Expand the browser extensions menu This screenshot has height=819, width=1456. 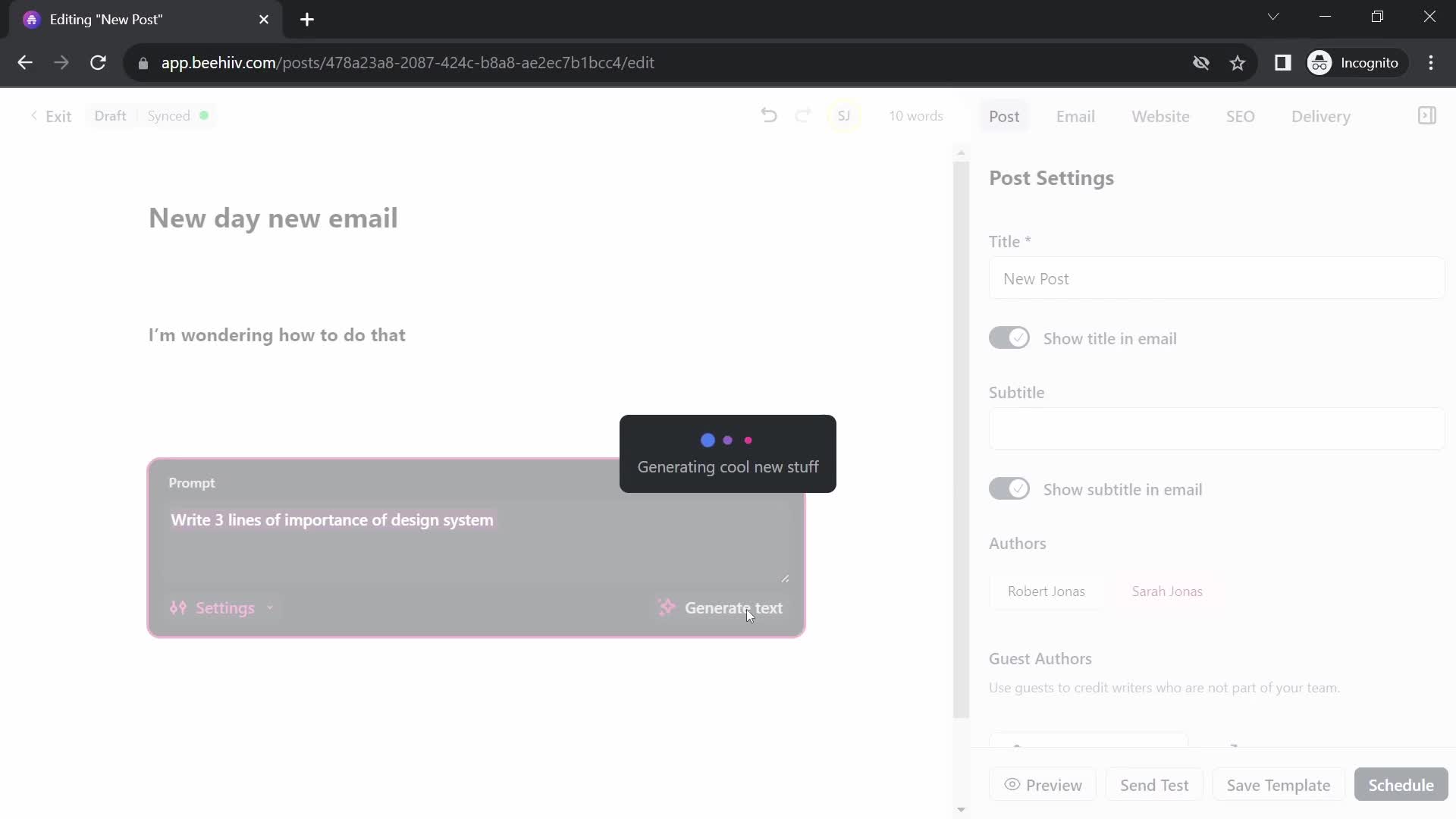pyautogui.click(x=1283, y=62)
